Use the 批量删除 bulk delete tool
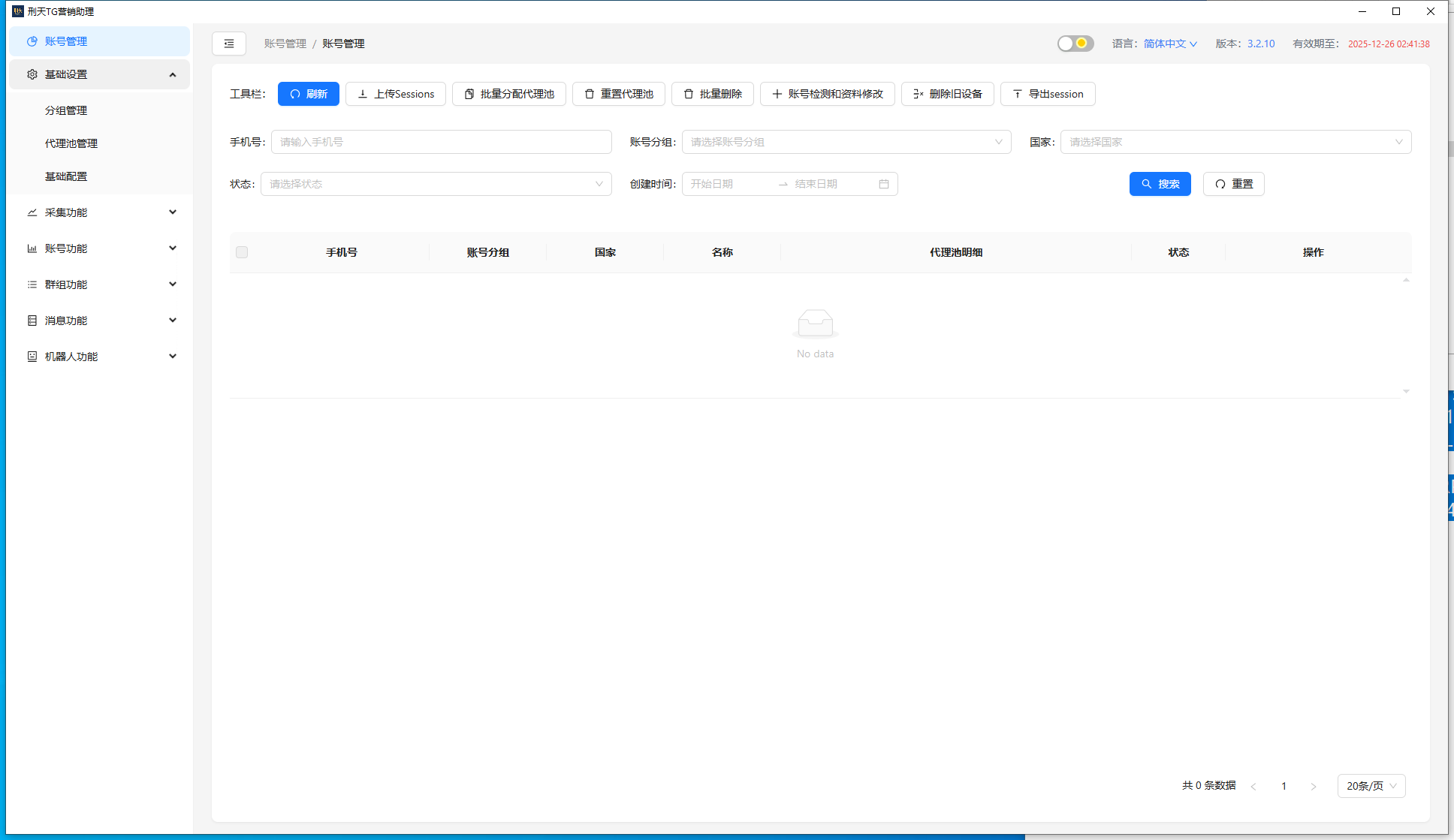Screen dimensions: 1454x840 712,94
